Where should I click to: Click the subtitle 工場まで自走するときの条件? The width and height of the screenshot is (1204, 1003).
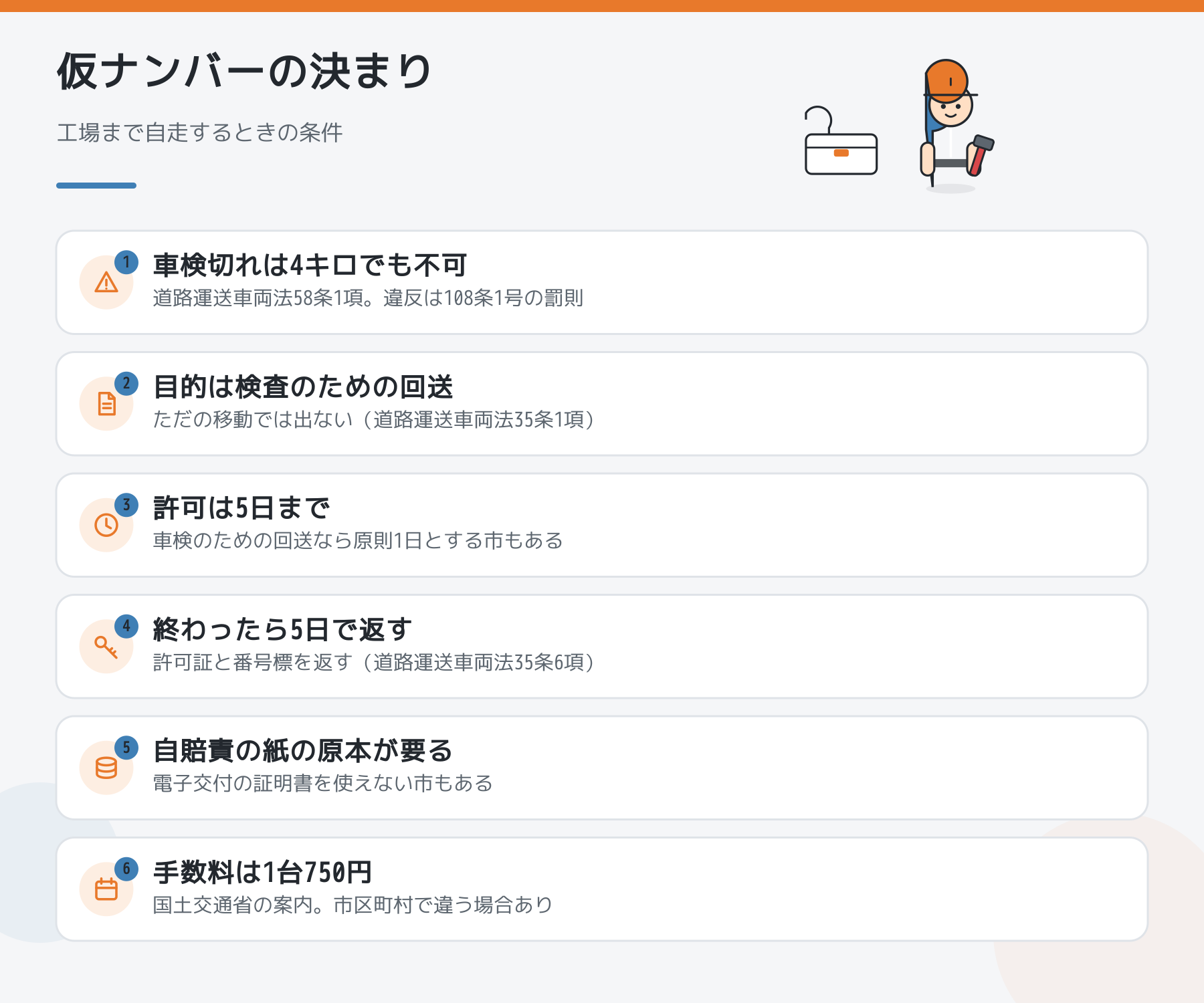200,132
